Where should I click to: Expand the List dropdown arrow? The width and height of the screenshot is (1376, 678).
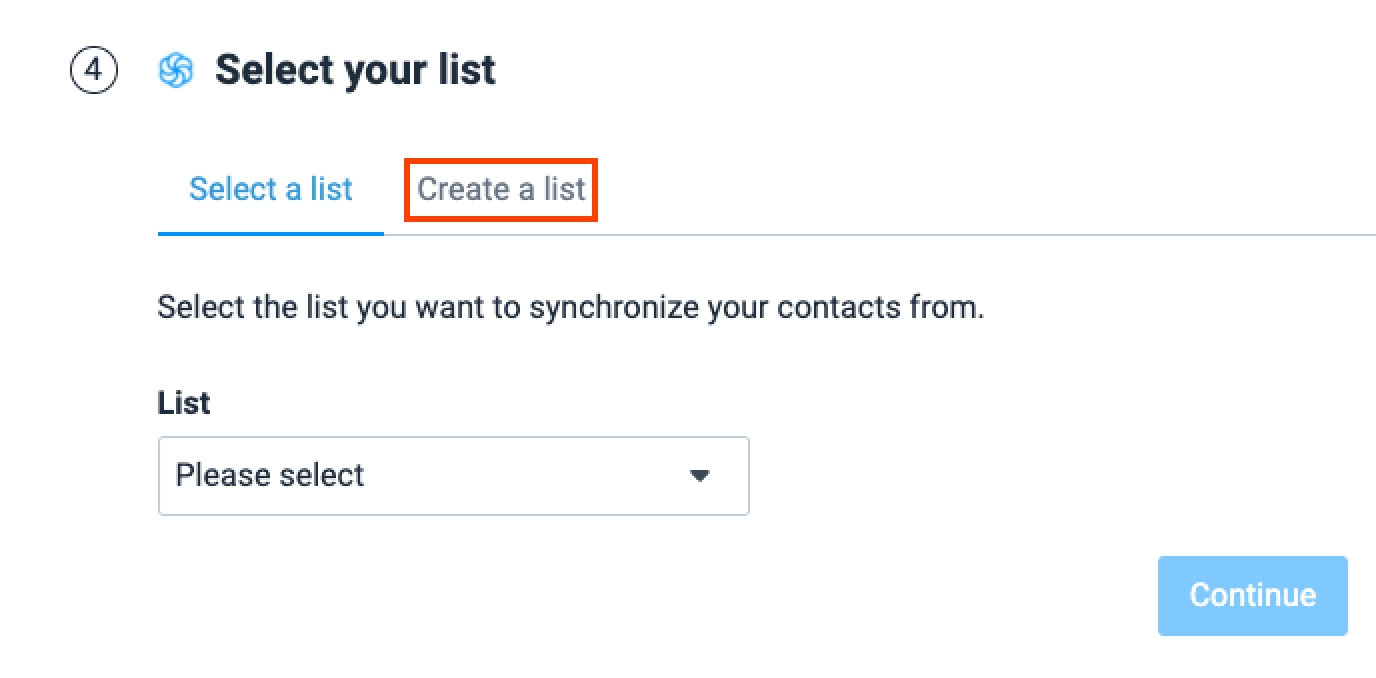pos(700,475)
